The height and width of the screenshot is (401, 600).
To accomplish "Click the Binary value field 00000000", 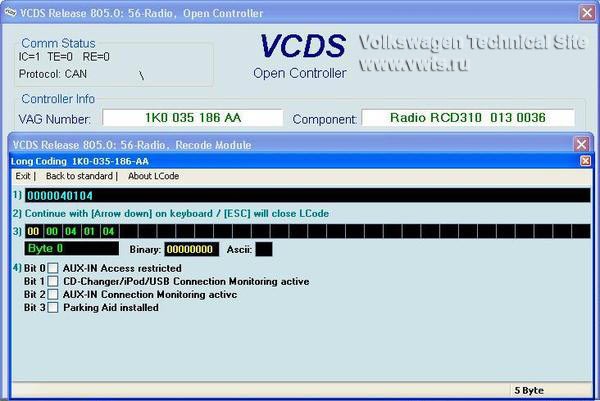I will pyautogui.click(x=192, y=249).
